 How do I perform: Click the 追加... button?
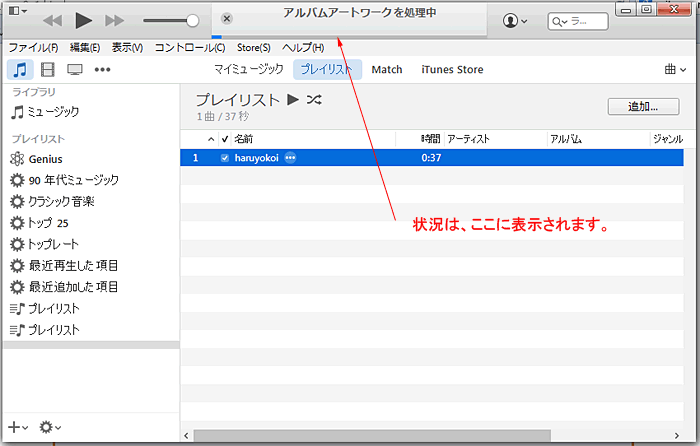tap(643, 107)
